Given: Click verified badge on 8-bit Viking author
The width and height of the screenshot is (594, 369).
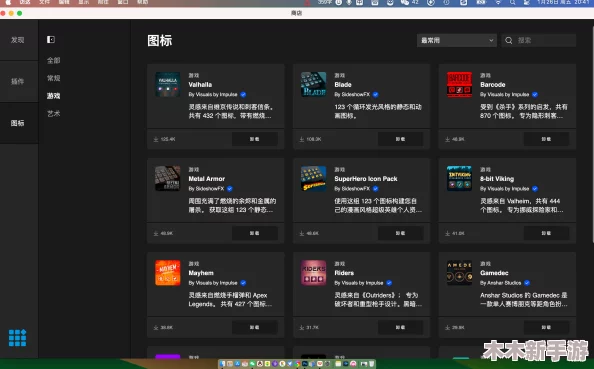Looking at the screenshot, I should (535, 188).
